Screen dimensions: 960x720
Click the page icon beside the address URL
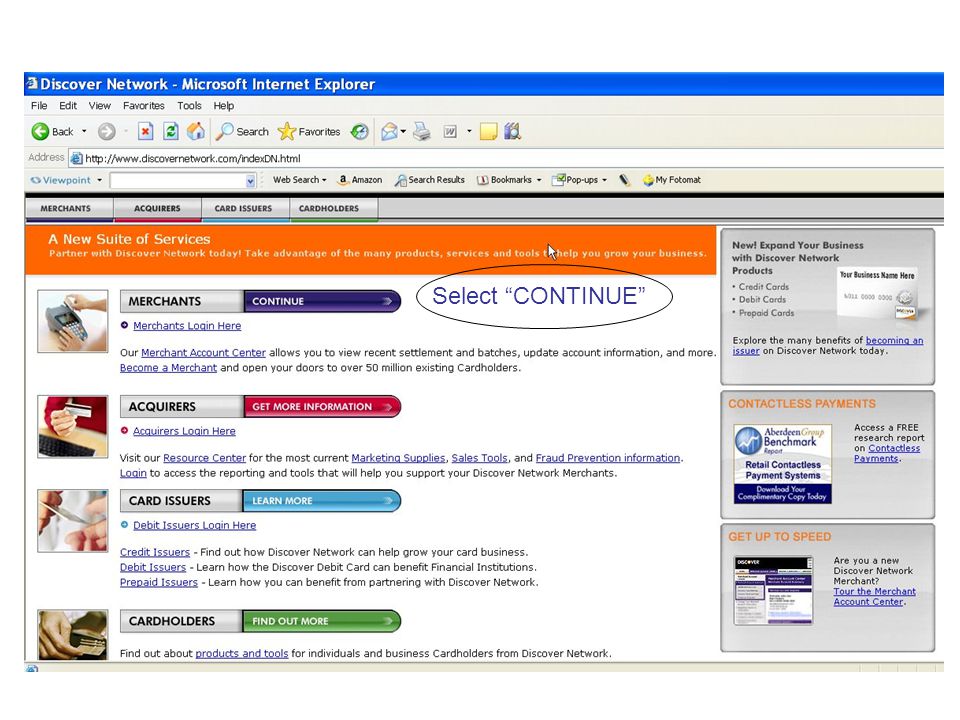(76, 159)
